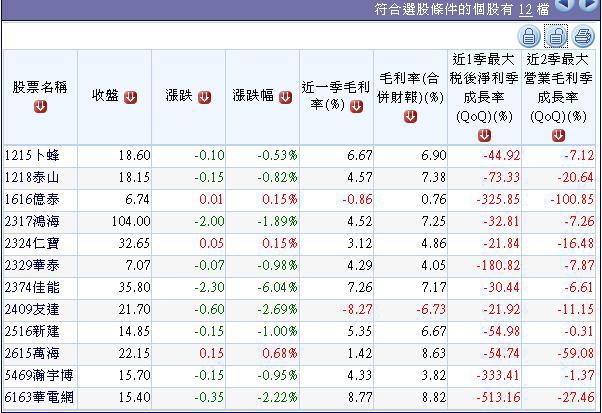Open stock 5469瀚宇博
Viewport: 602px width, 413px height.
click(39, 375)
